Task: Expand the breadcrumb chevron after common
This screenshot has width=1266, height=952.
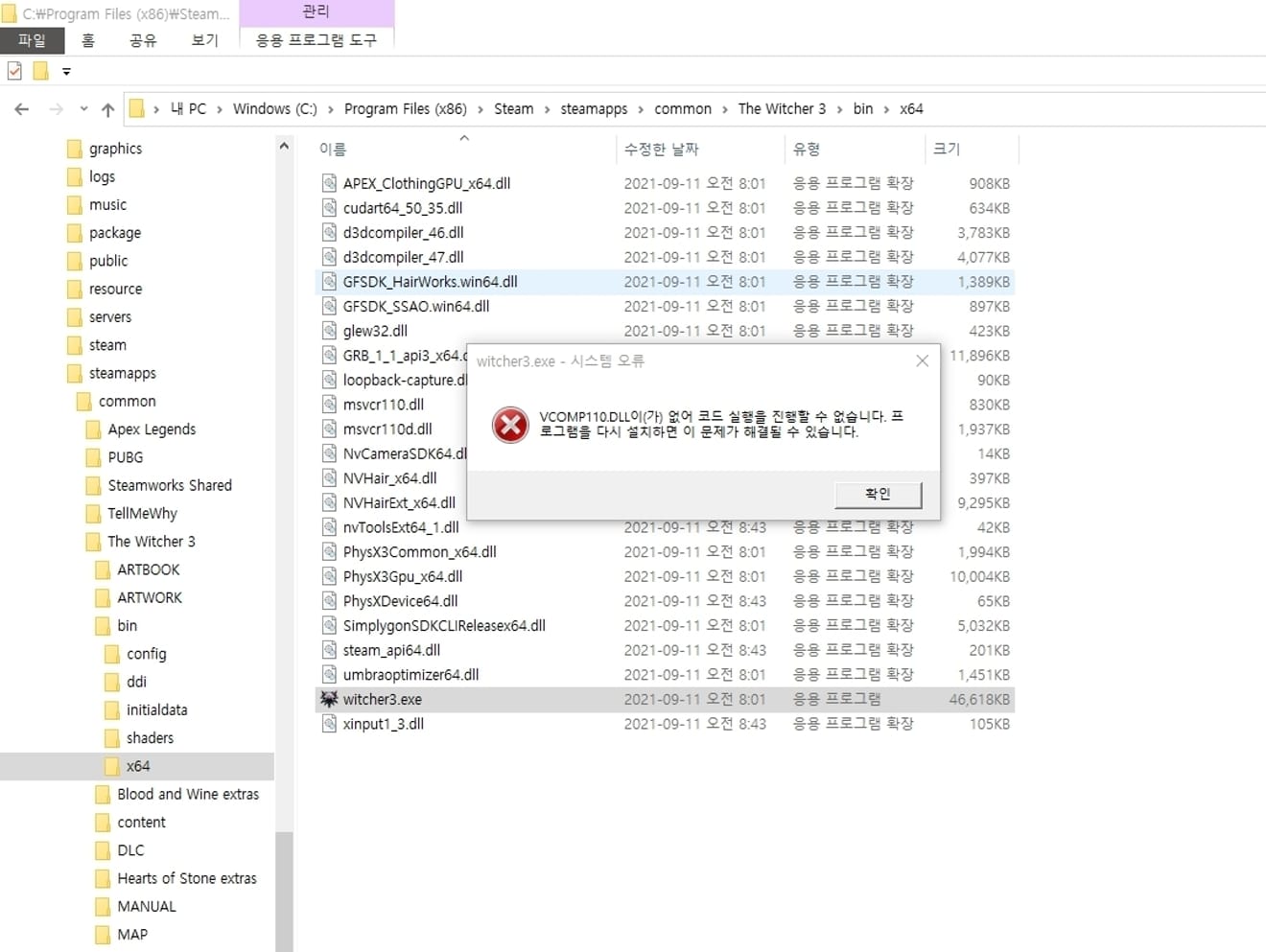Action: click(725, 109)
